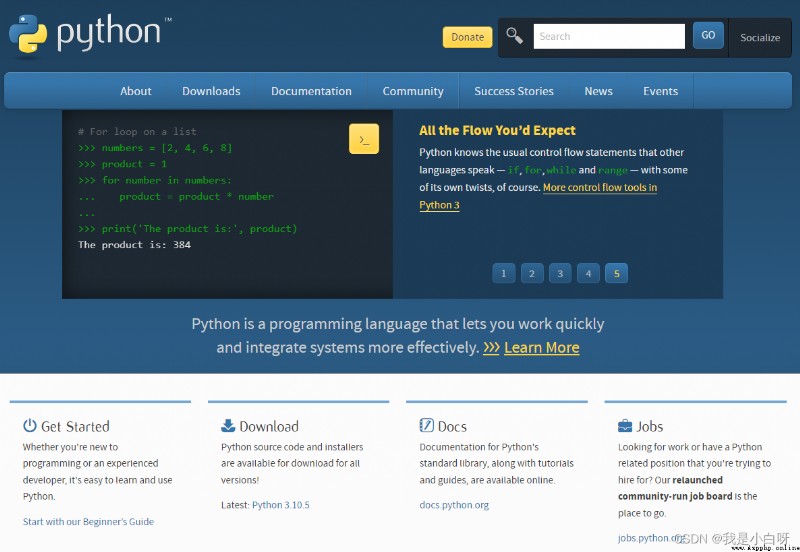Click the Learn More link
Viewport: 800px width, 552px height.
[x=541, y=347]
